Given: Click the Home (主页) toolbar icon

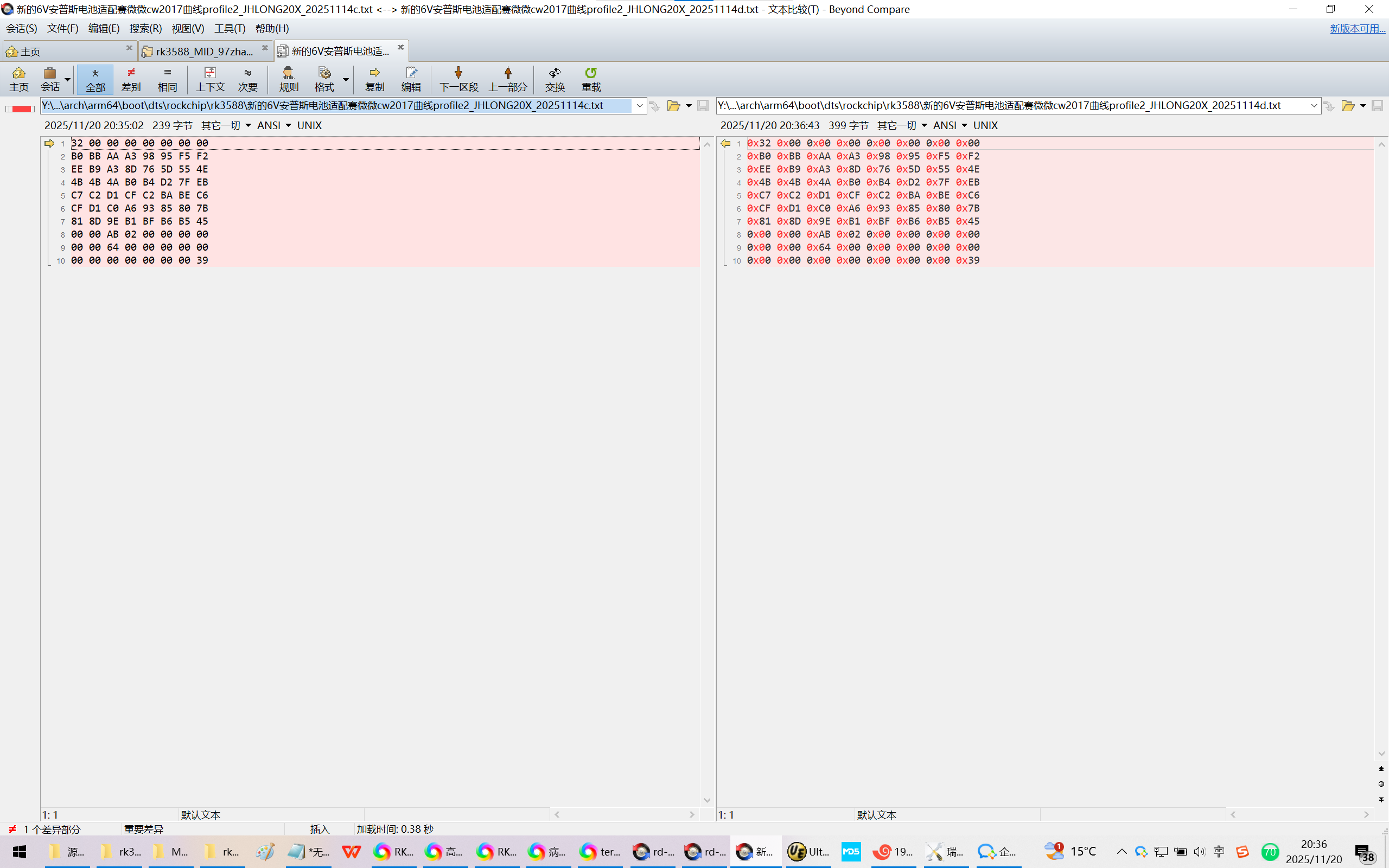Looking at the screenshot, I should pos(18,79).
